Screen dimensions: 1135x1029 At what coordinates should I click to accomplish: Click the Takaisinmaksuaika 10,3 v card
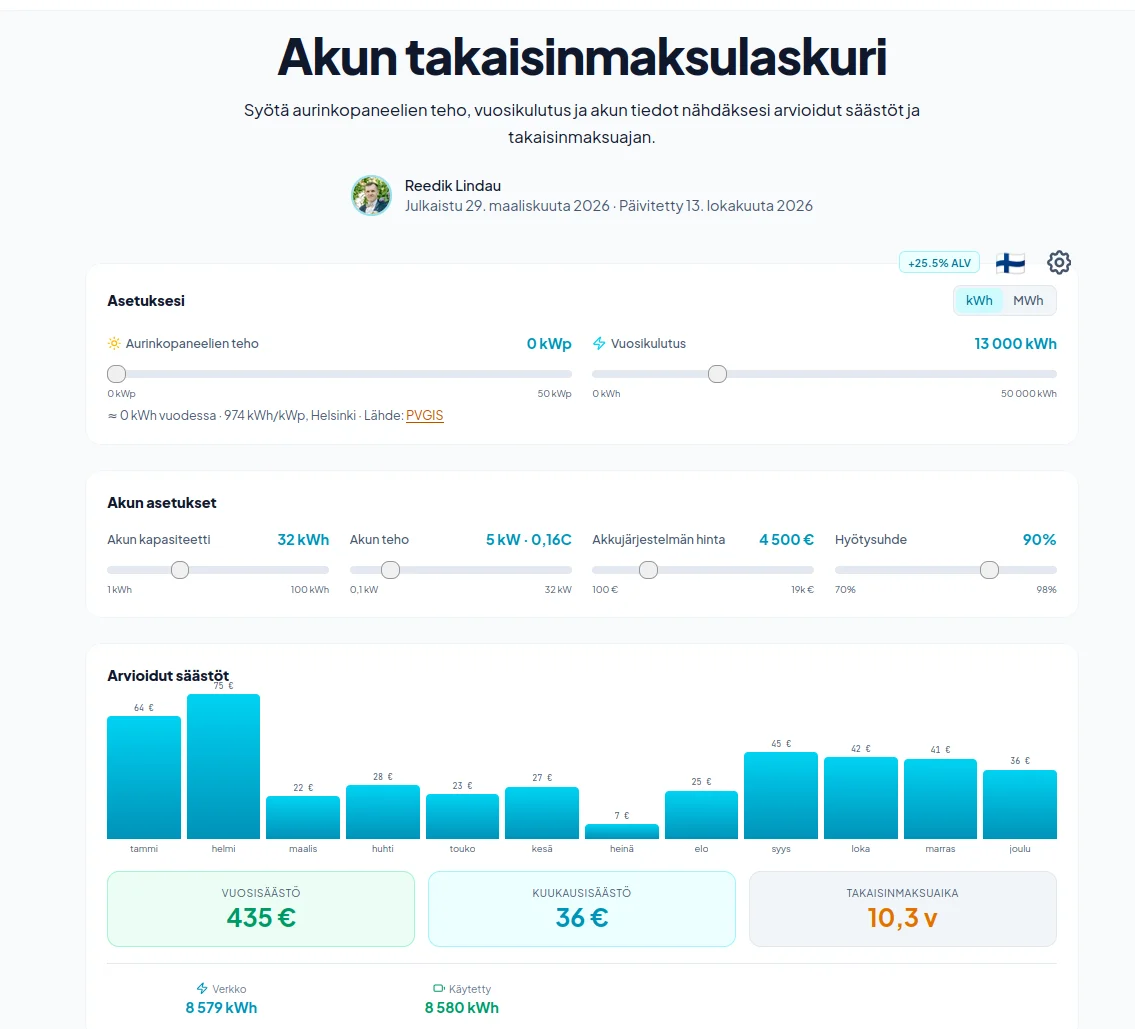pyautogui.click(x=903, y=909)
